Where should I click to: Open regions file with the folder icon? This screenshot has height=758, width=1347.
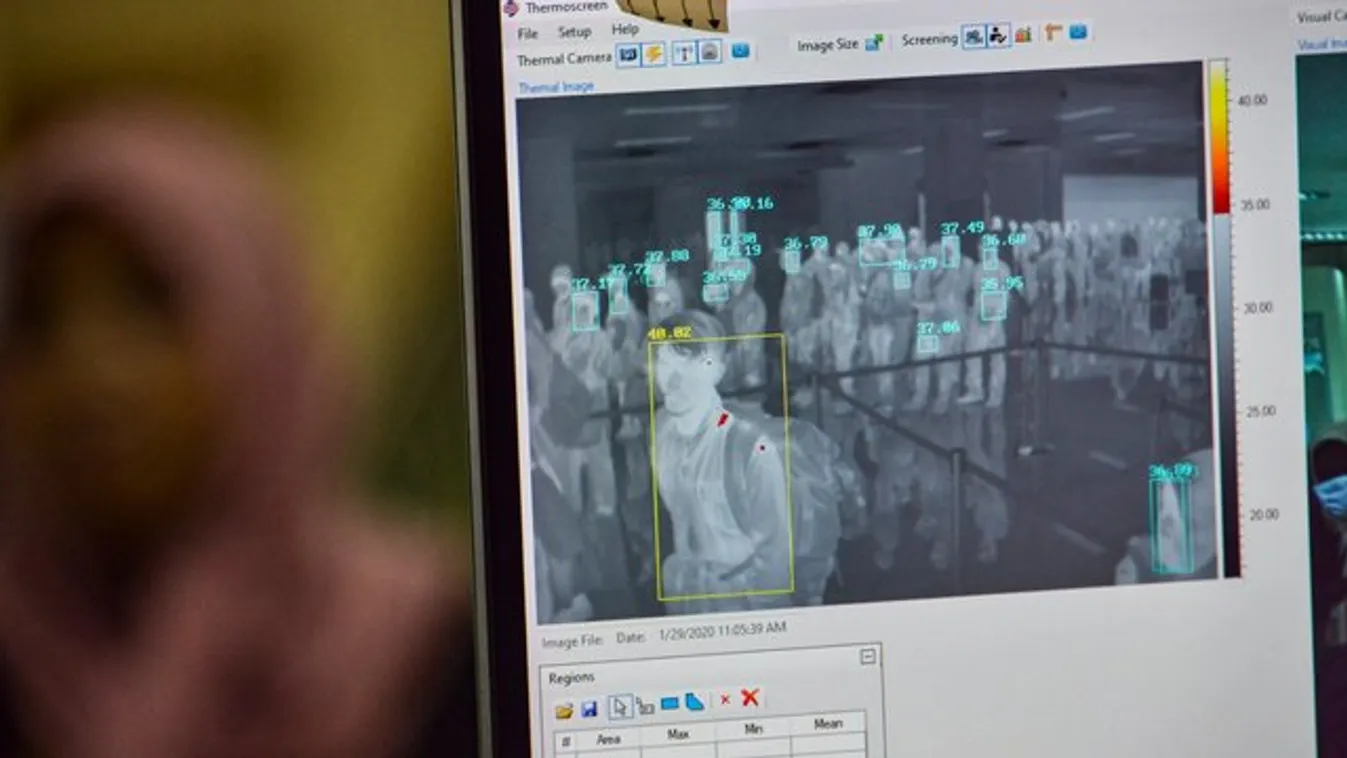click(565, 710)
